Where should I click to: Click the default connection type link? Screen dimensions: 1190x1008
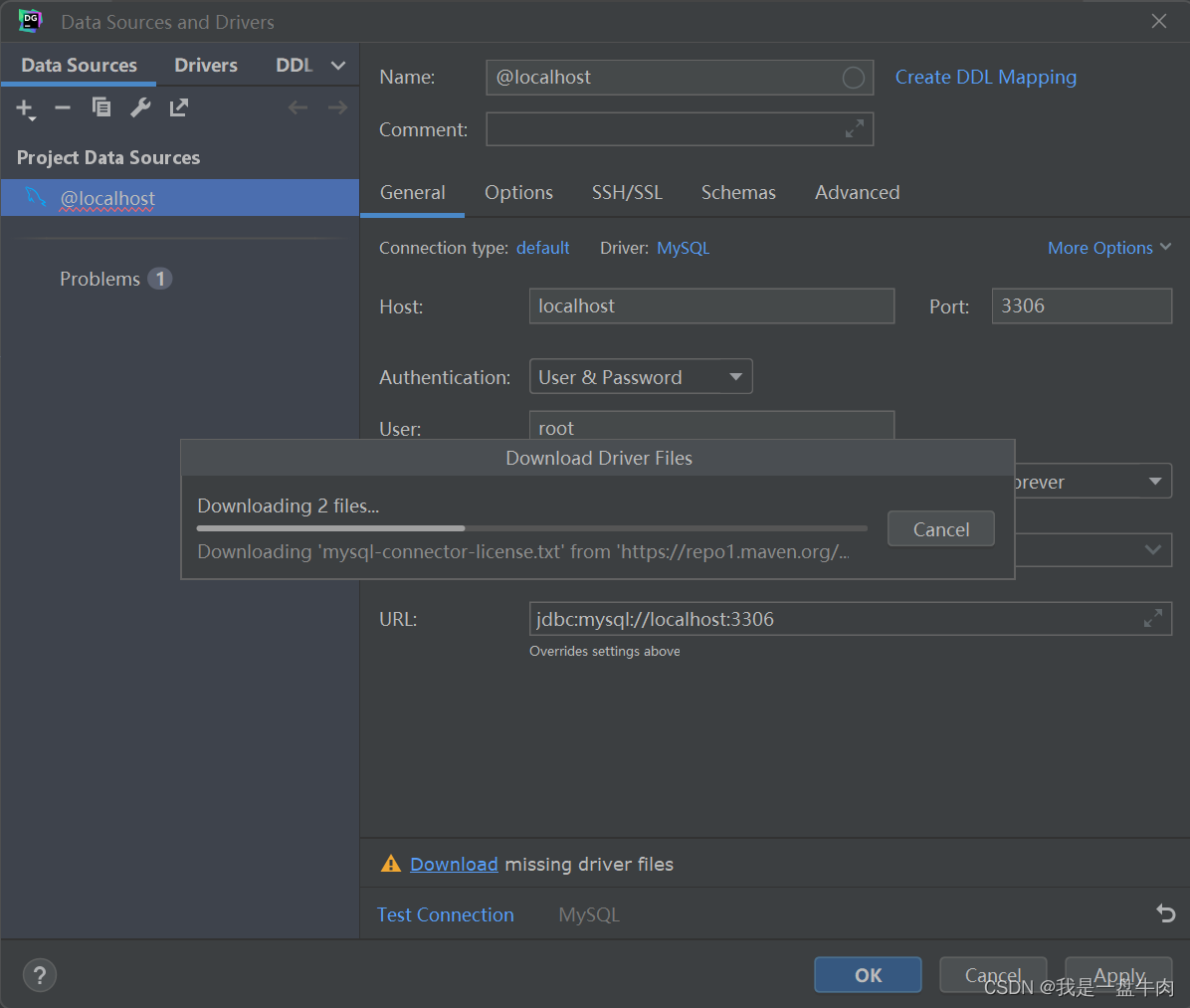click(542, 248)
